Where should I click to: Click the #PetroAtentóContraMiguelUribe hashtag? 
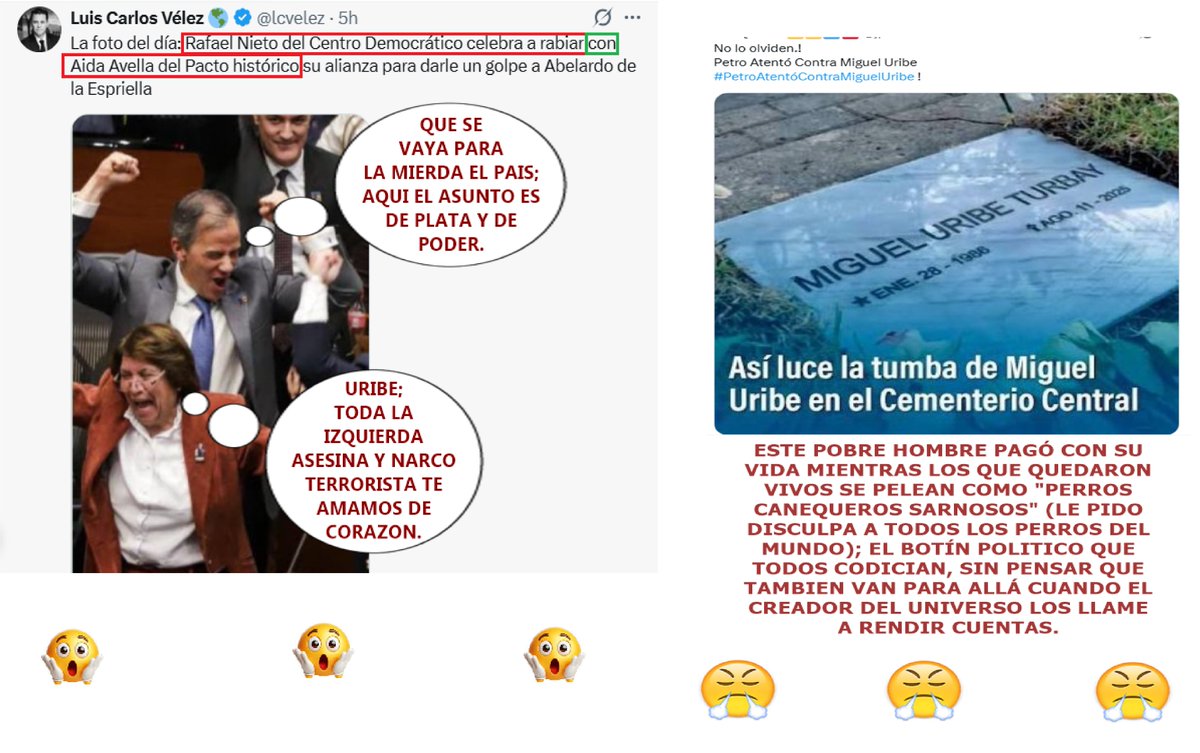coord(814,77)
